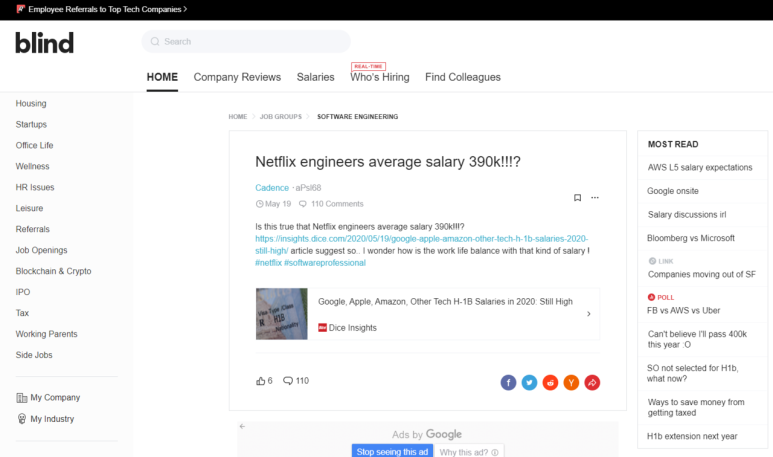Click the My Industry icon
The width and height of the screenshot is (773, 457).
point(22,419)
